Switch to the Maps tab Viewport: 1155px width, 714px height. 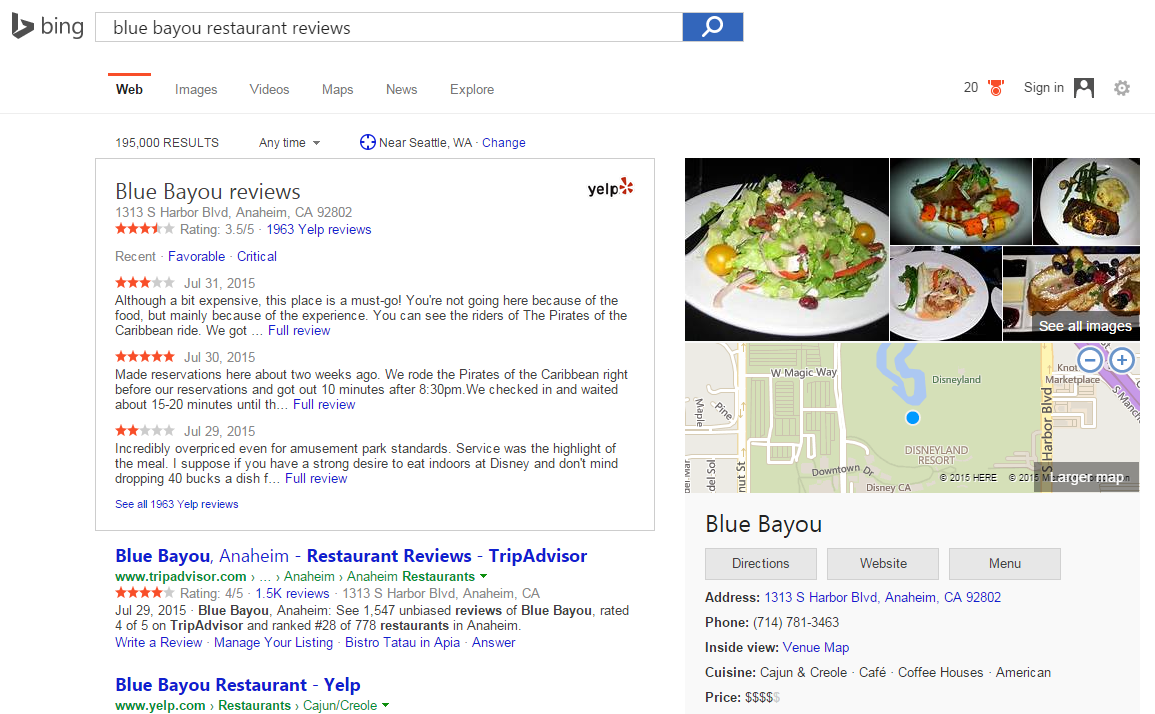337,90
